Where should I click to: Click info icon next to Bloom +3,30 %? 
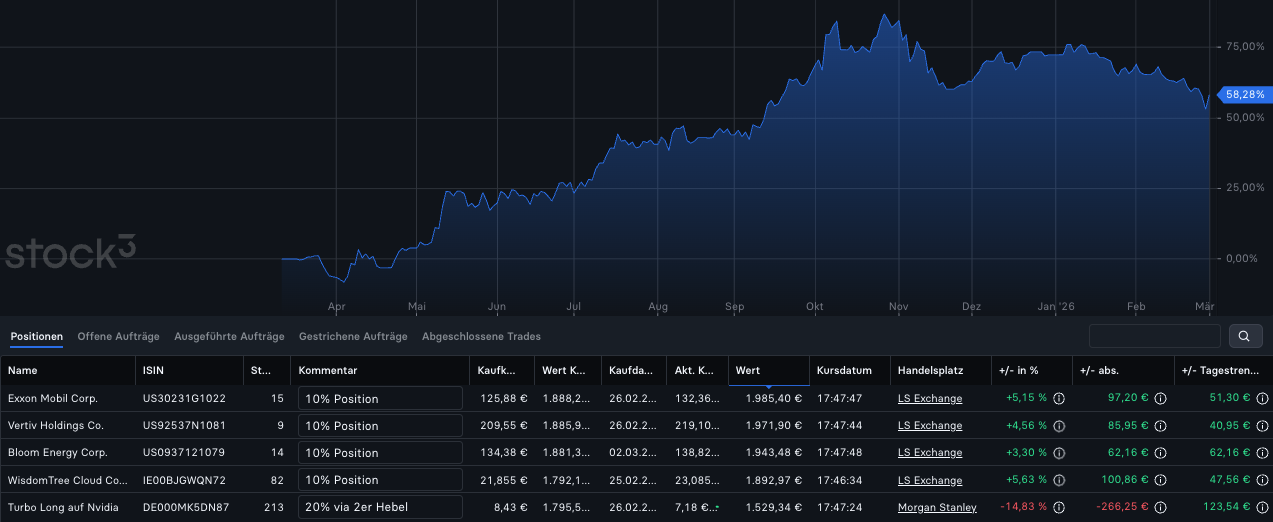tap(1059, 453)
